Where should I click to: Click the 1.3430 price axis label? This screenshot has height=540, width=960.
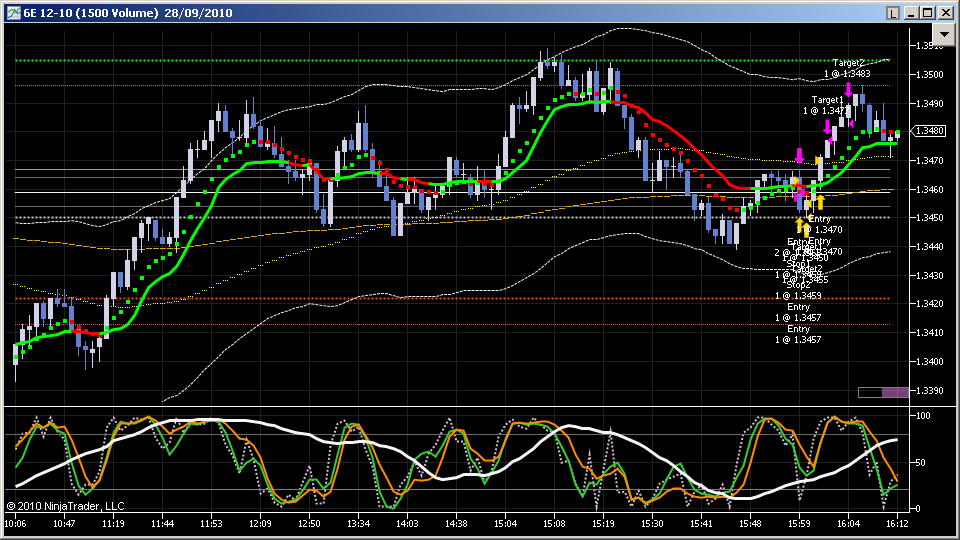pyautogui.click(x=929, y=276)
